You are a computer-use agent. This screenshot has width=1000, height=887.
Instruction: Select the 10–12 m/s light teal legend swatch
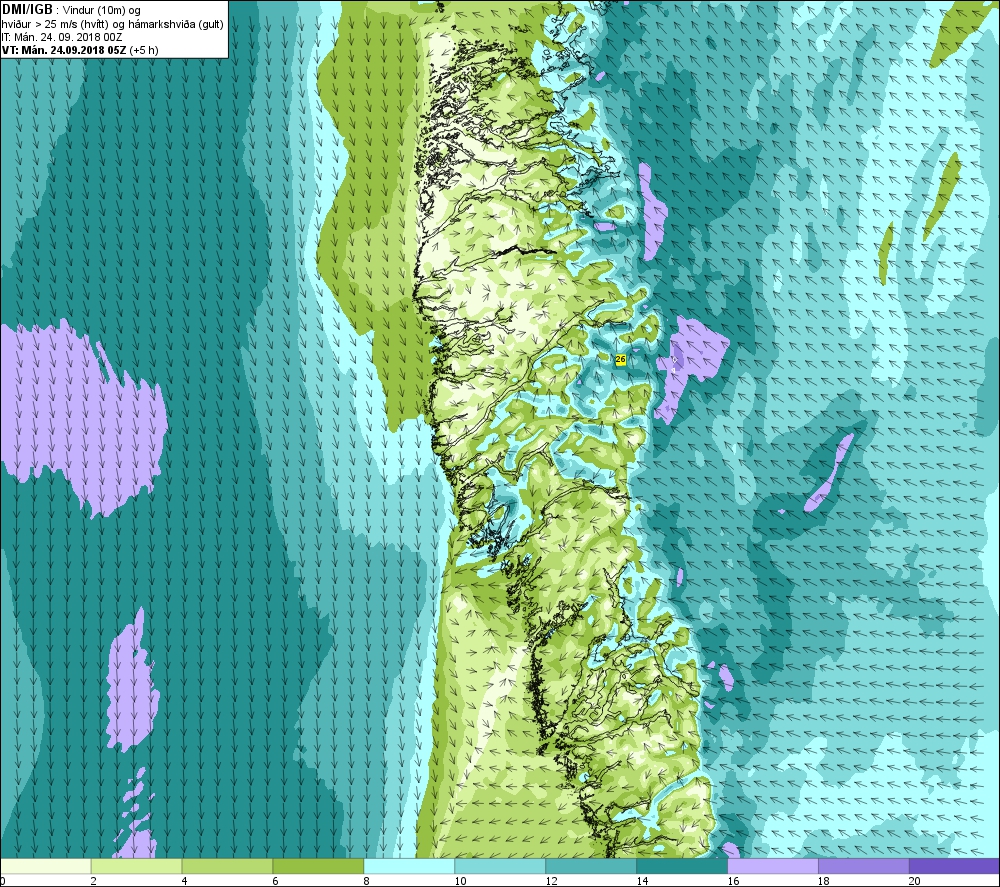500,866
